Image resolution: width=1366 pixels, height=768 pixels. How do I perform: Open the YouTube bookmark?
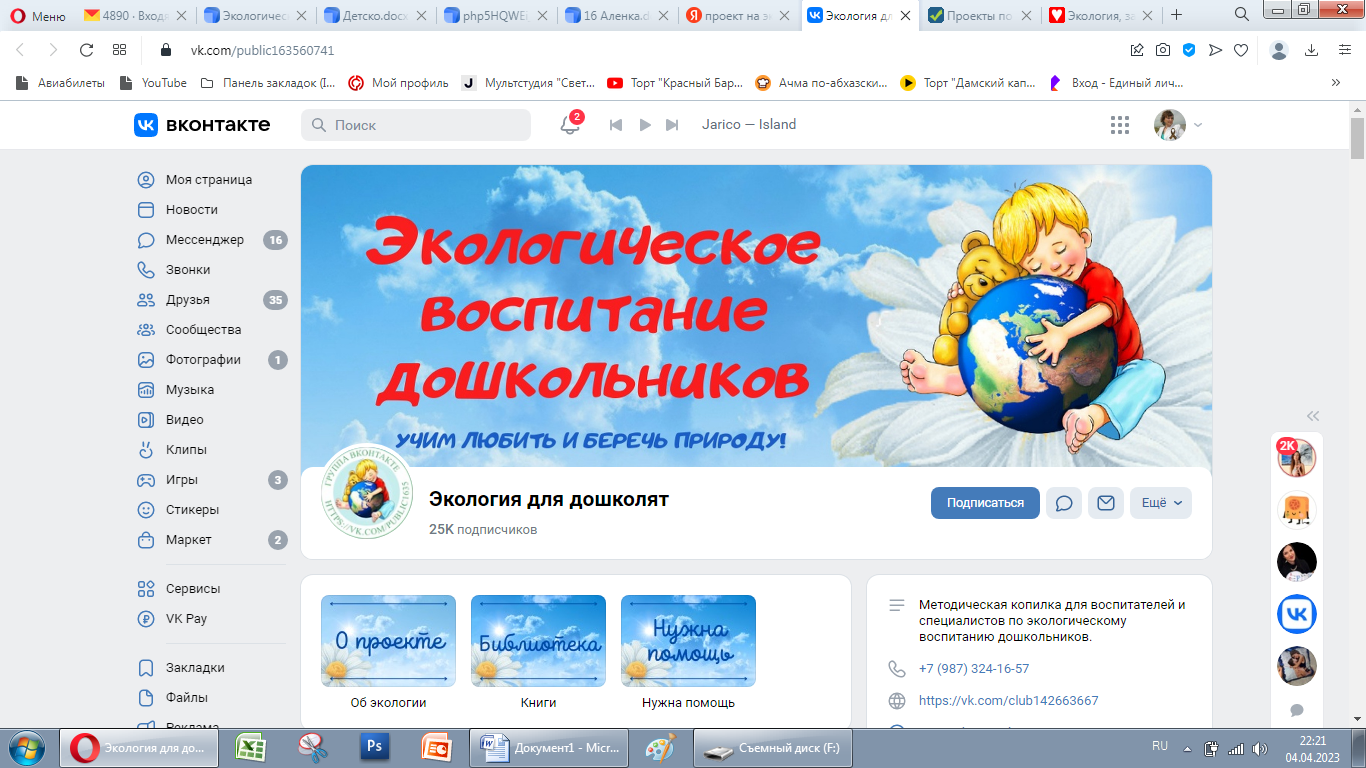click(x=154, y=83)
